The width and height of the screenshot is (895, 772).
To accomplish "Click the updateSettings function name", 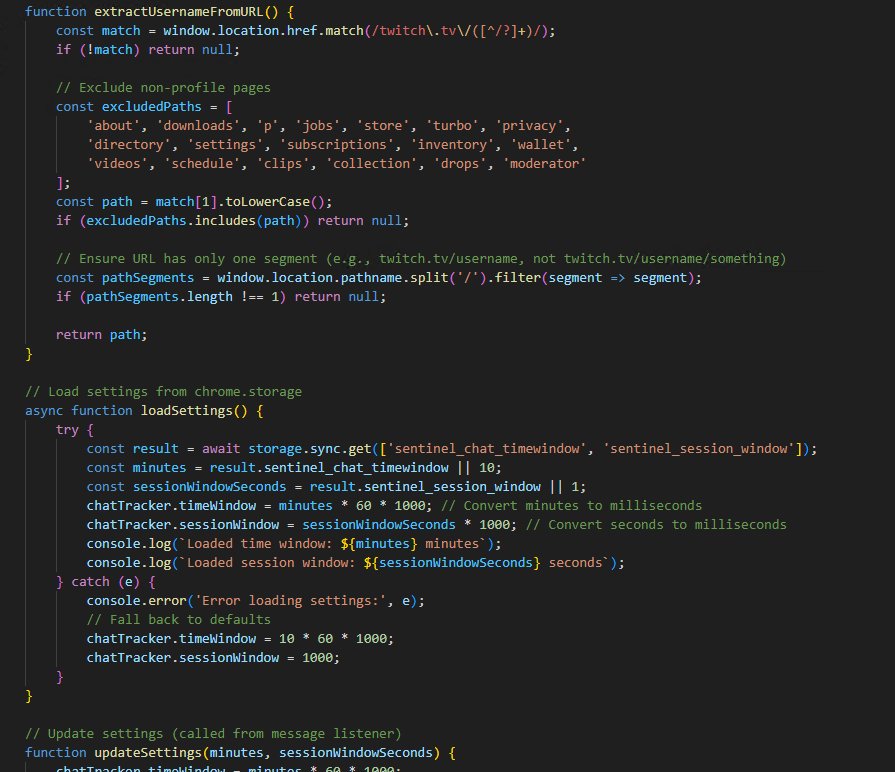I will 148,753.
